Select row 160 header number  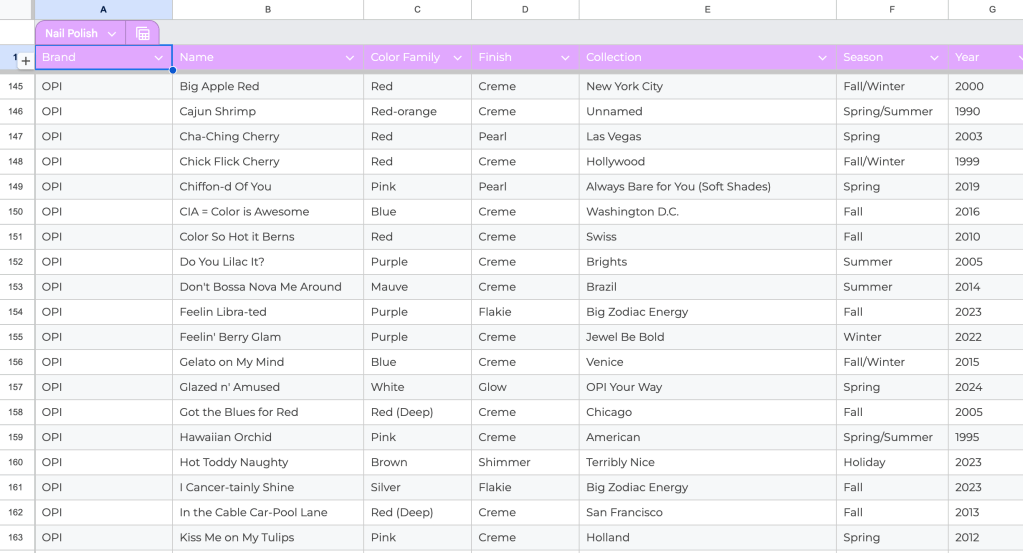pyautogui.click(x=16, y=462)
